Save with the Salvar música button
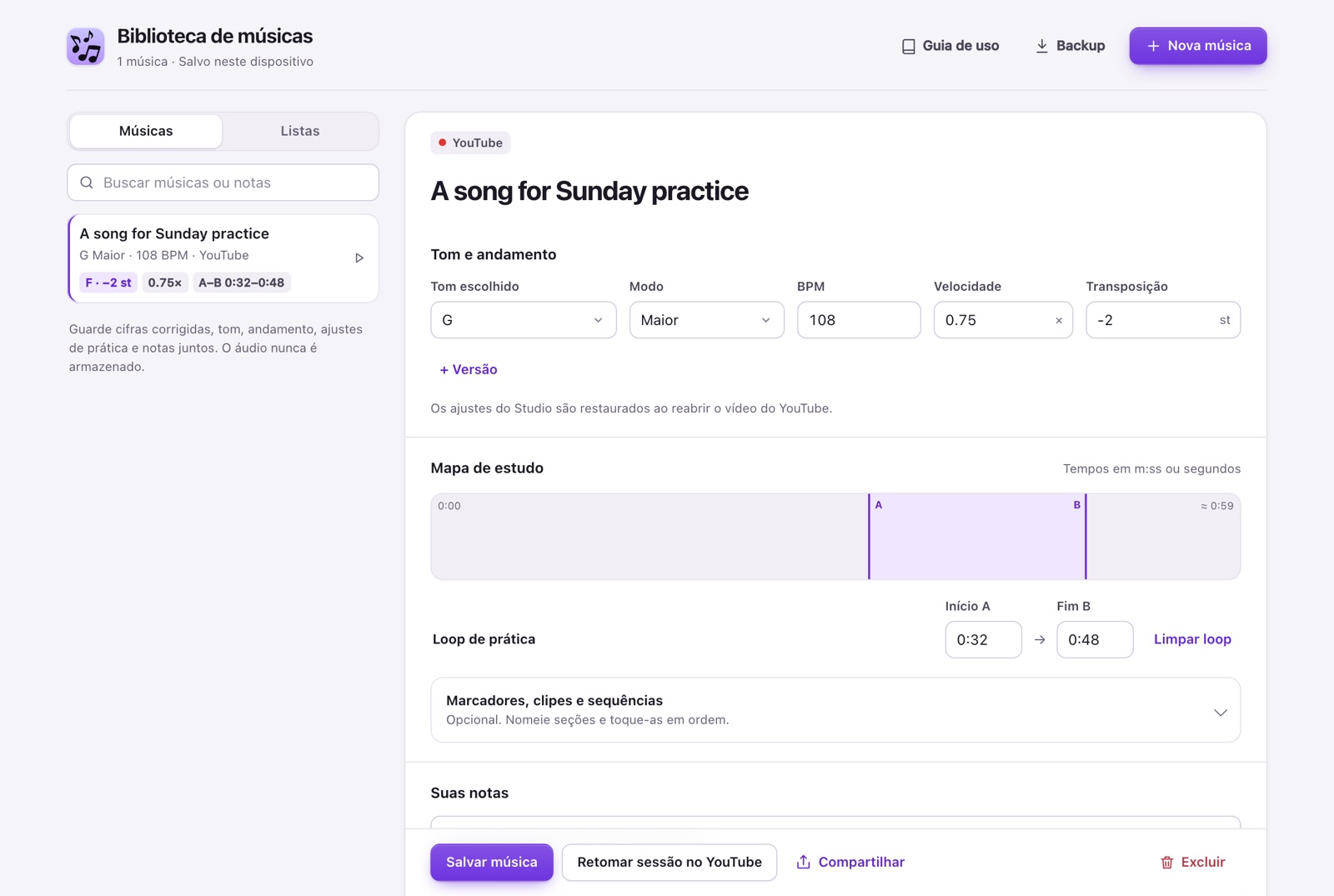The image size is (1334, 896). coord(492,862)
